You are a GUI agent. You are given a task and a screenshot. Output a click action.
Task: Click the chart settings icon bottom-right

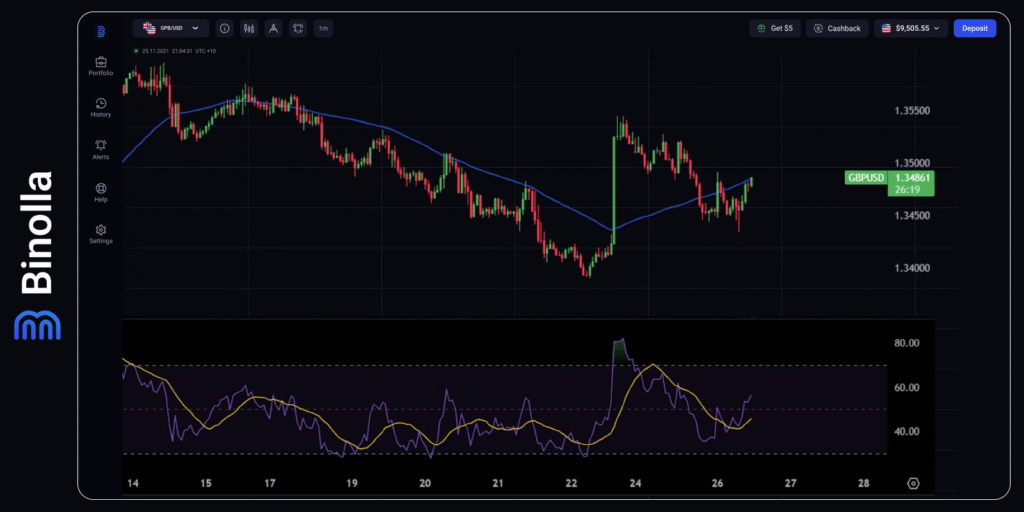pyautogui.click(x=913, y=483)
